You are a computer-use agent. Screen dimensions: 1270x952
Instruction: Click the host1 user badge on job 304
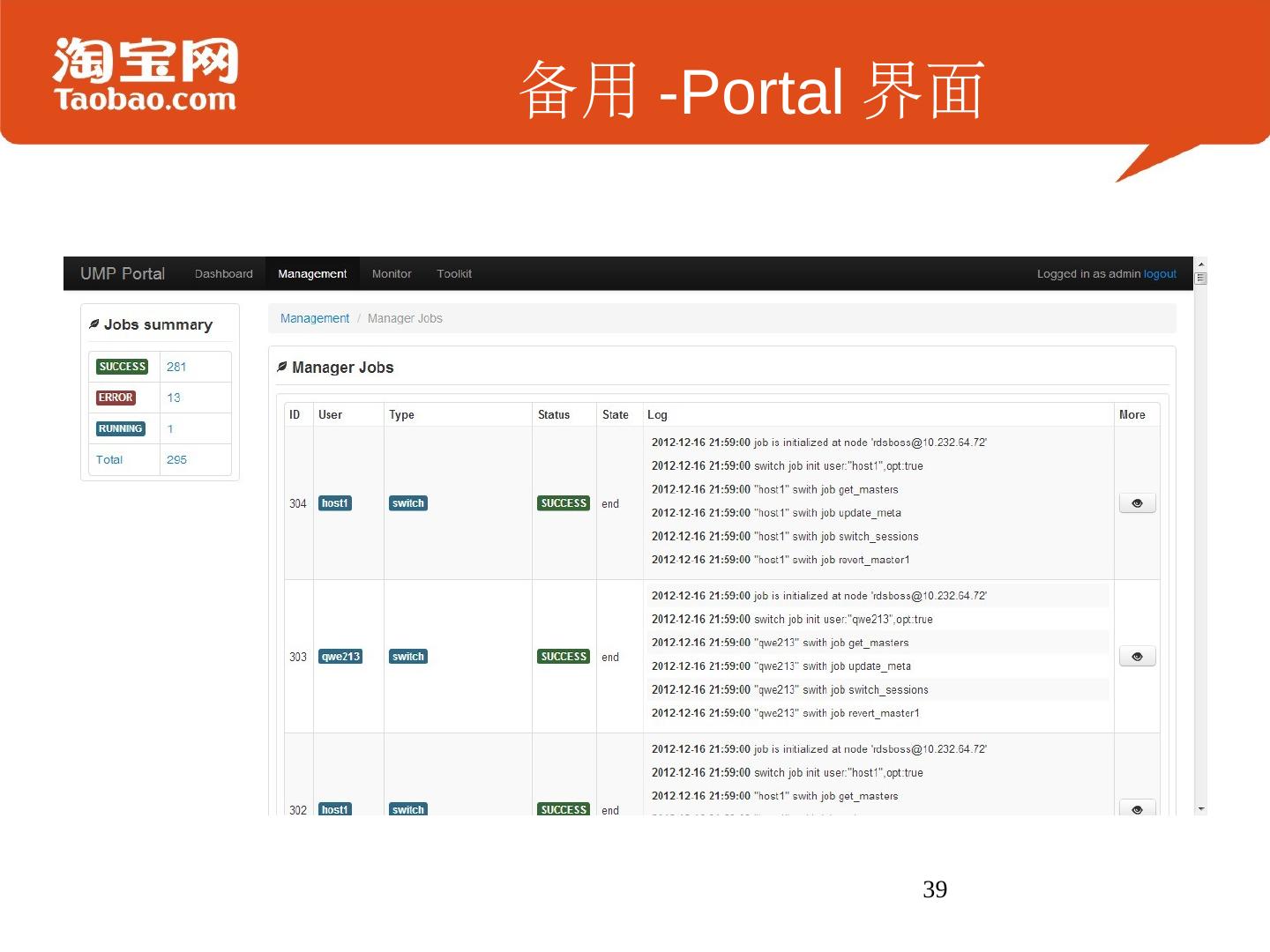335,503
